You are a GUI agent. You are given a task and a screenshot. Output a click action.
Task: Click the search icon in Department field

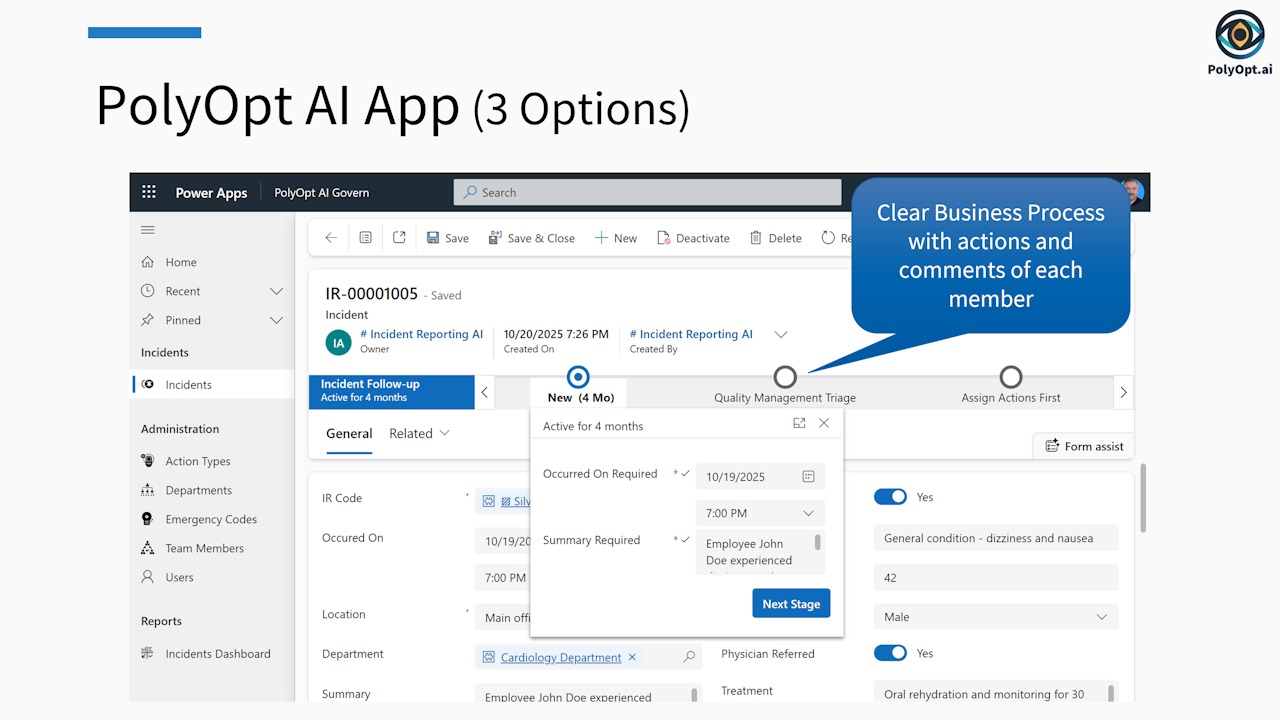pos(689,657)
